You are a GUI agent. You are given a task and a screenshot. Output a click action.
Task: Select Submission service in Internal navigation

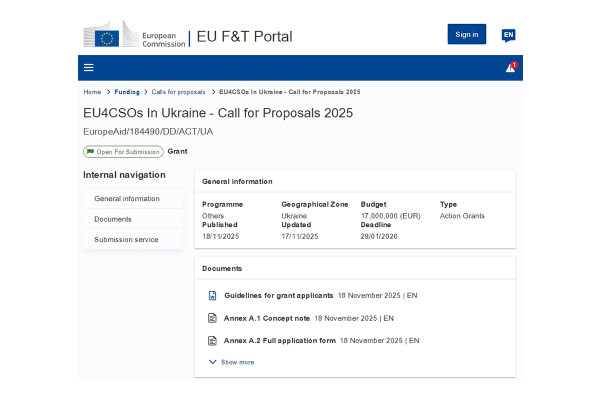tap(126, 239)
